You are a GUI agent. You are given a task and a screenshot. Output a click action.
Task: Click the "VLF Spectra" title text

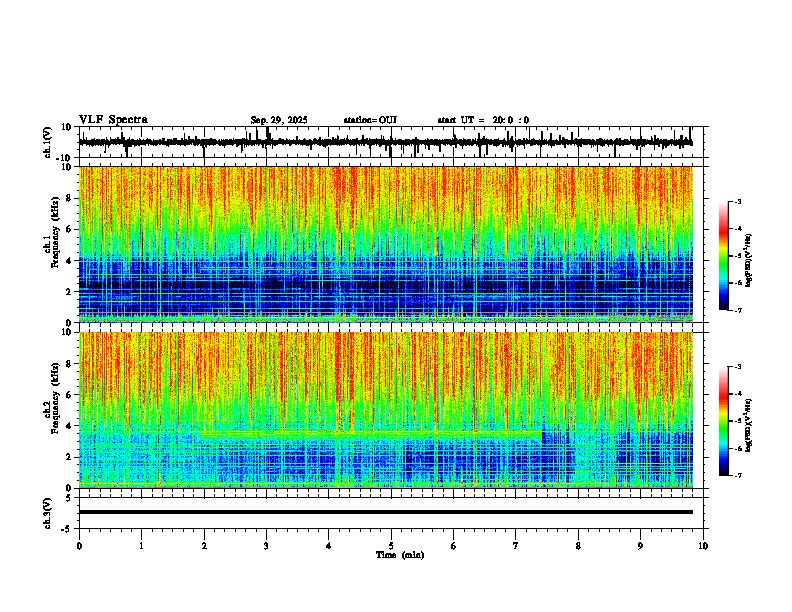click(113, 120)
